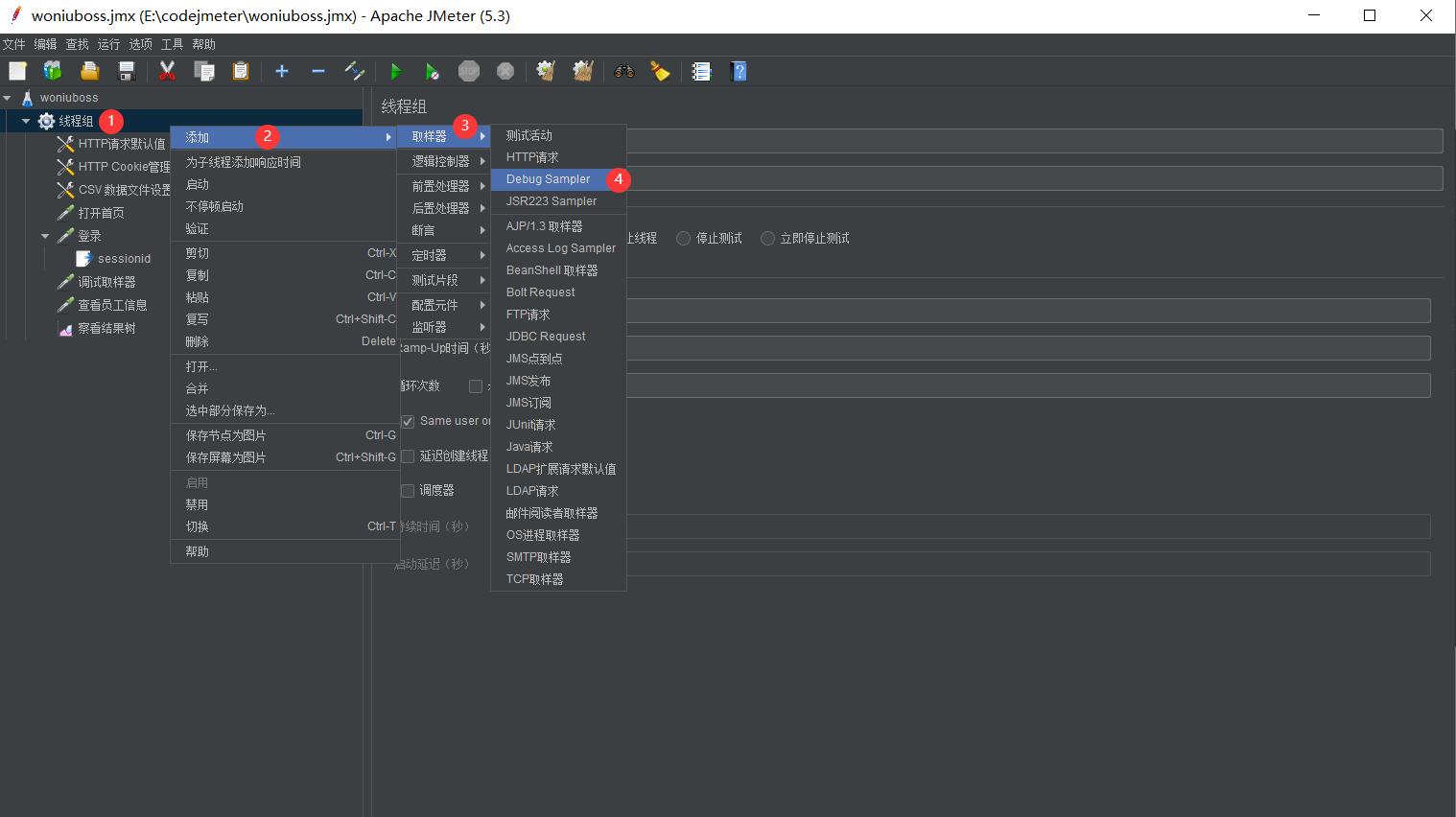Screen dimensions: 1456x817
Task: Collapse the 线程组 tree node arrow
Action: point(26,121)
